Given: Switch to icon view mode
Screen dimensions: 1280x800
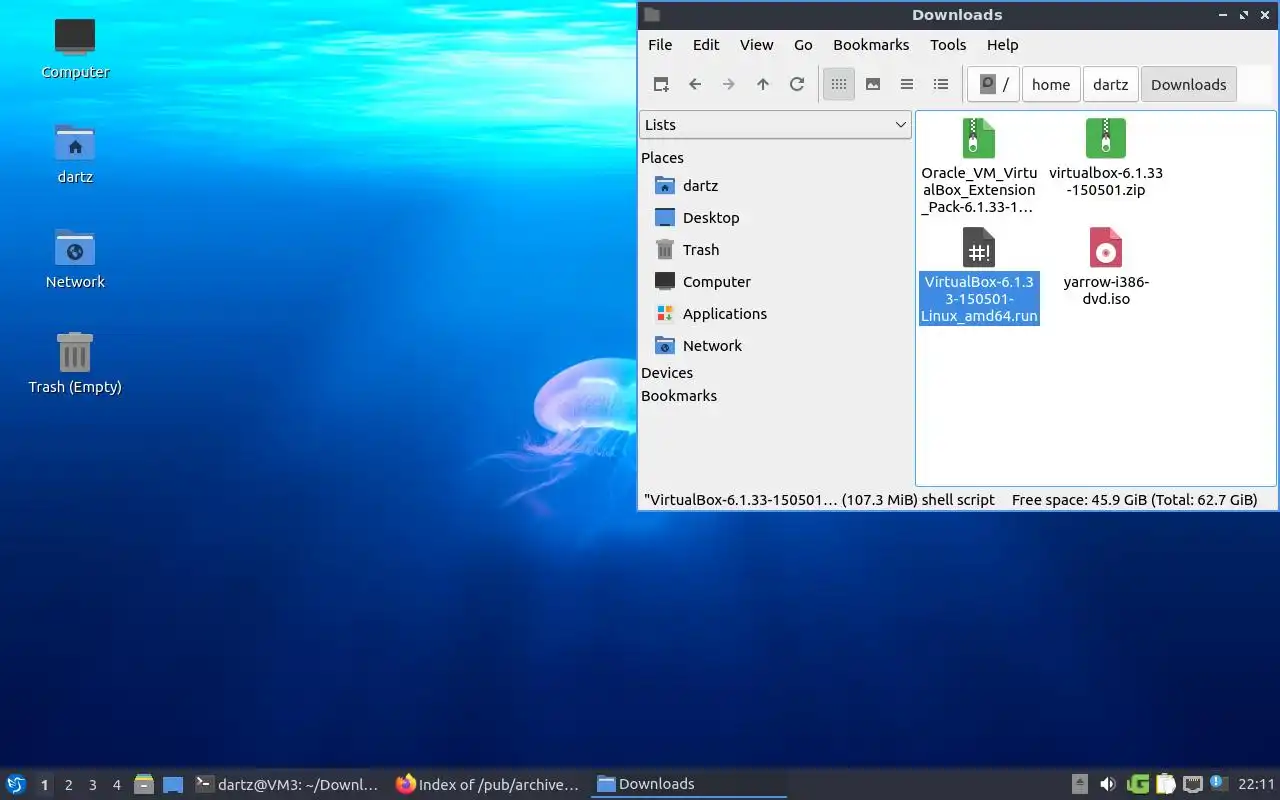Looking at the screenshot, I should pyautogui.click(x=839, y=85).
